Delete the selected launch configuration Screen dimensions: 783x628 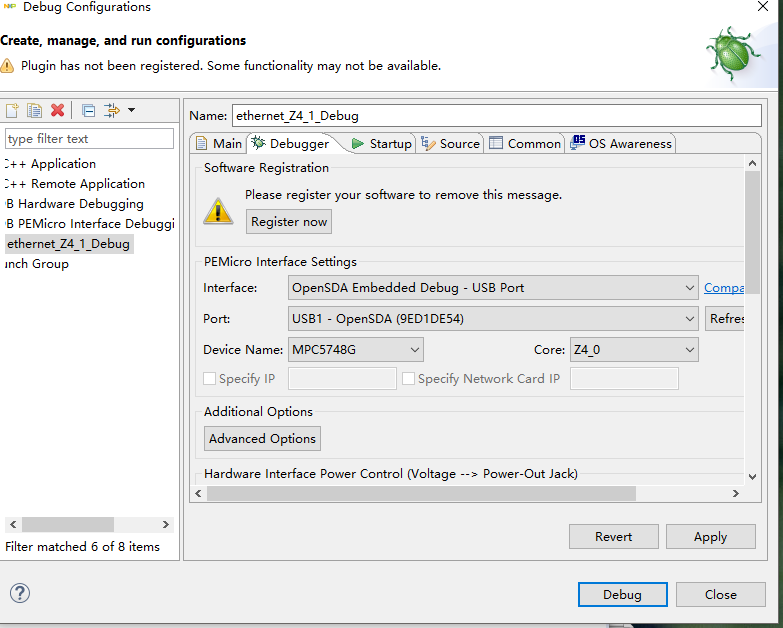pyautogui.click(x=58, y=110)
